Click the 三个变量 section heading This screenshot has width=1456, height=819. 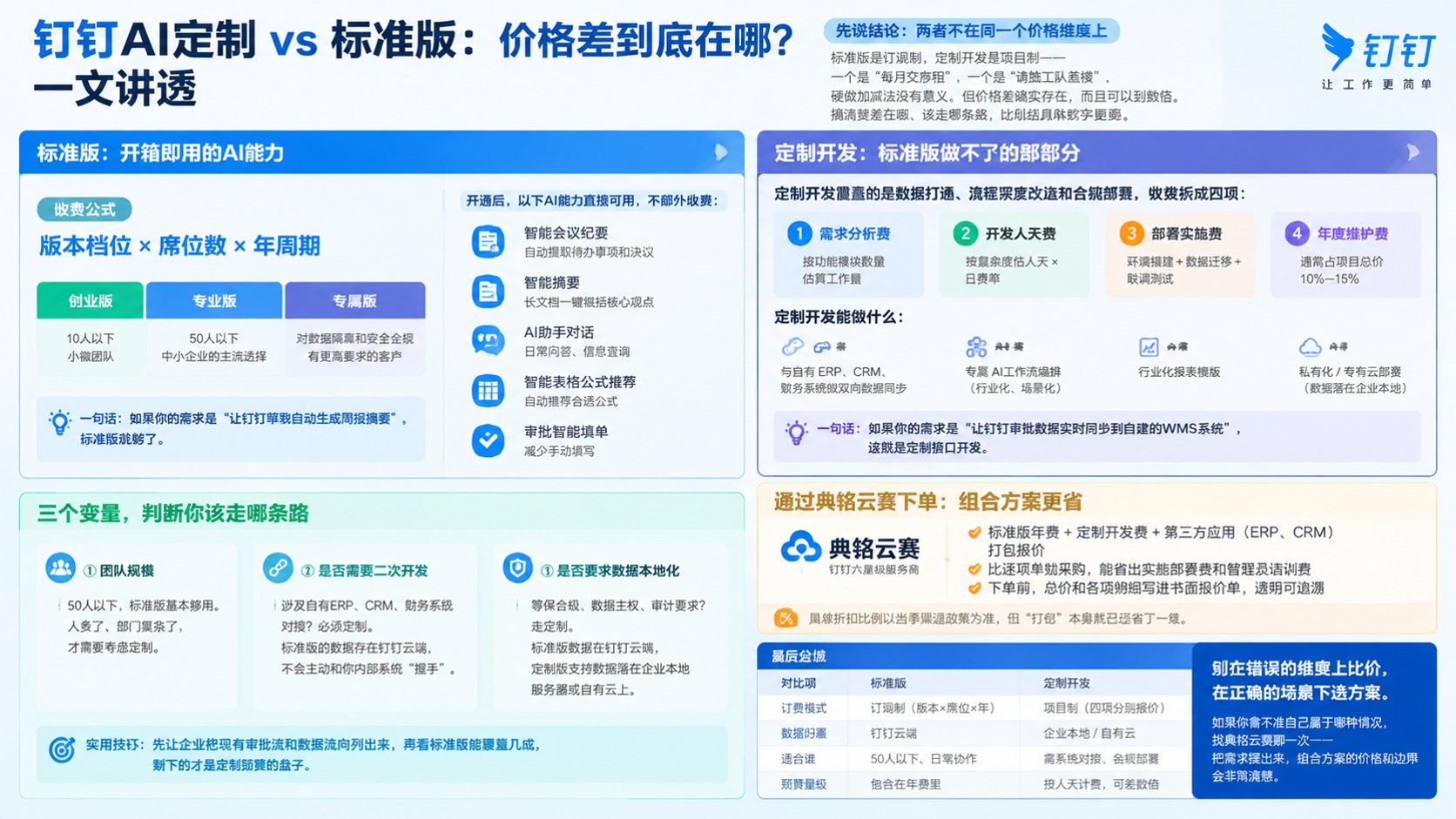point(172,514)
